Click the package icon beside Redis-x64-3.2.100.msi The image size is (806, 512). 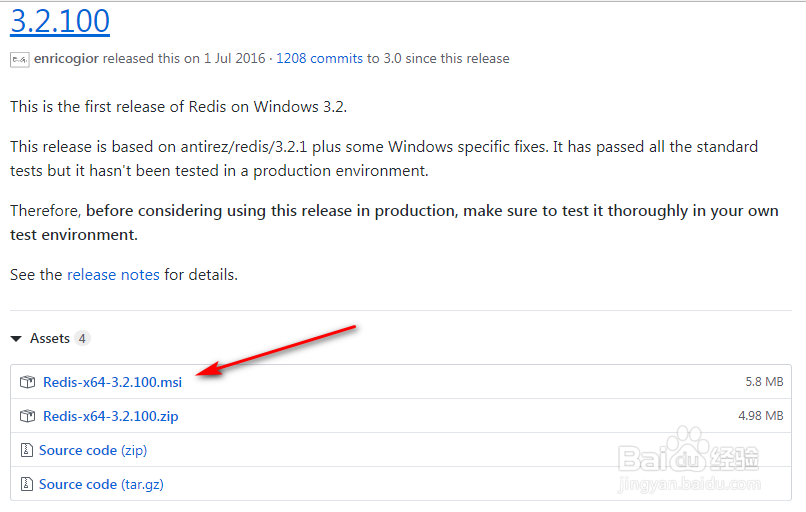pos(27,382)
